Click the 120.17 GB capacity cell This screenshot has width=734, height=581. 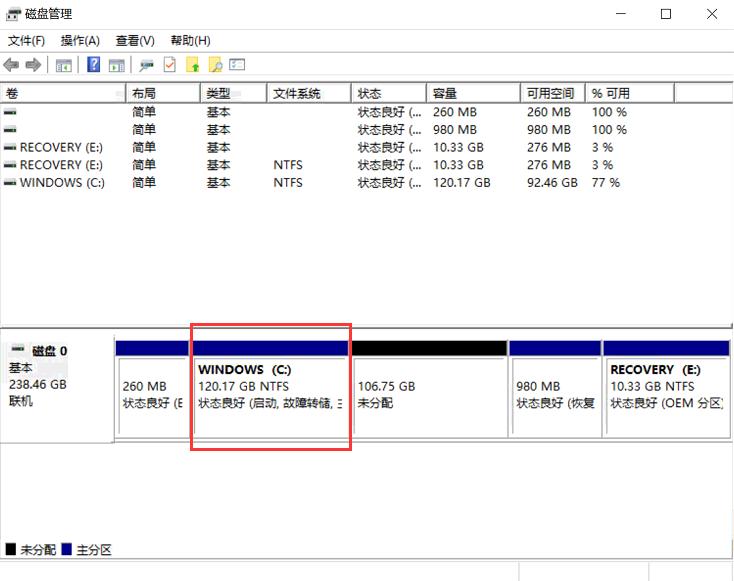(462, 183)
